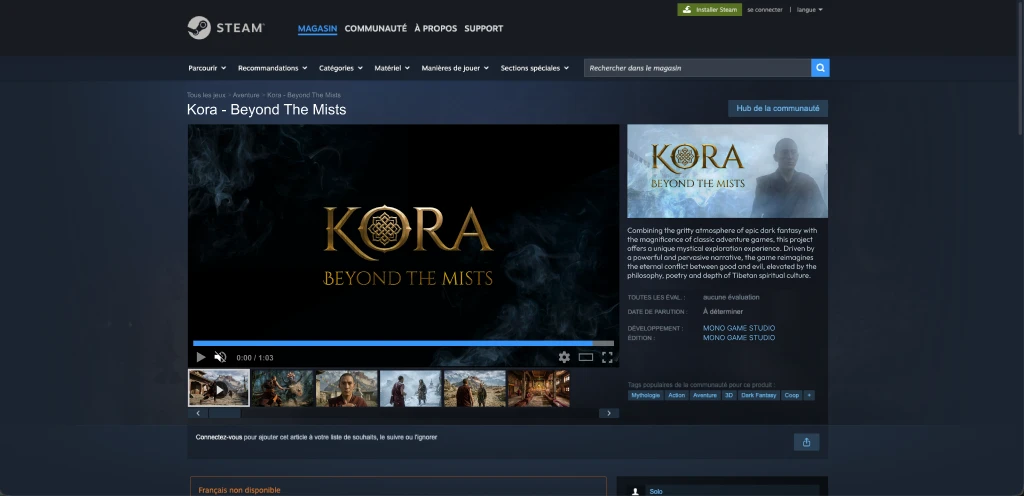Viewport: 1024px width, 496px height.
Task: Click the Solo player icon
Action: tap(635, 491)
